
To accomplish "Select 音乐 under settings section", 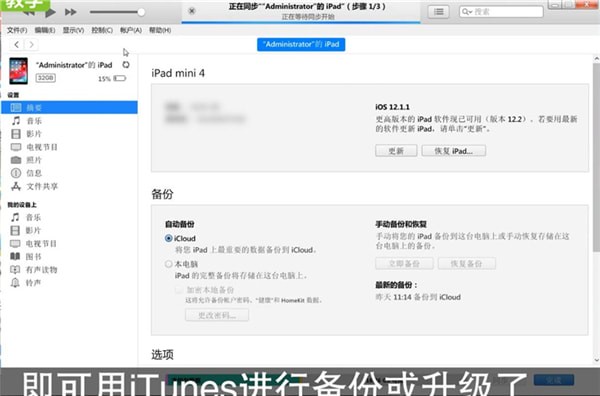I will coord(69,121).
